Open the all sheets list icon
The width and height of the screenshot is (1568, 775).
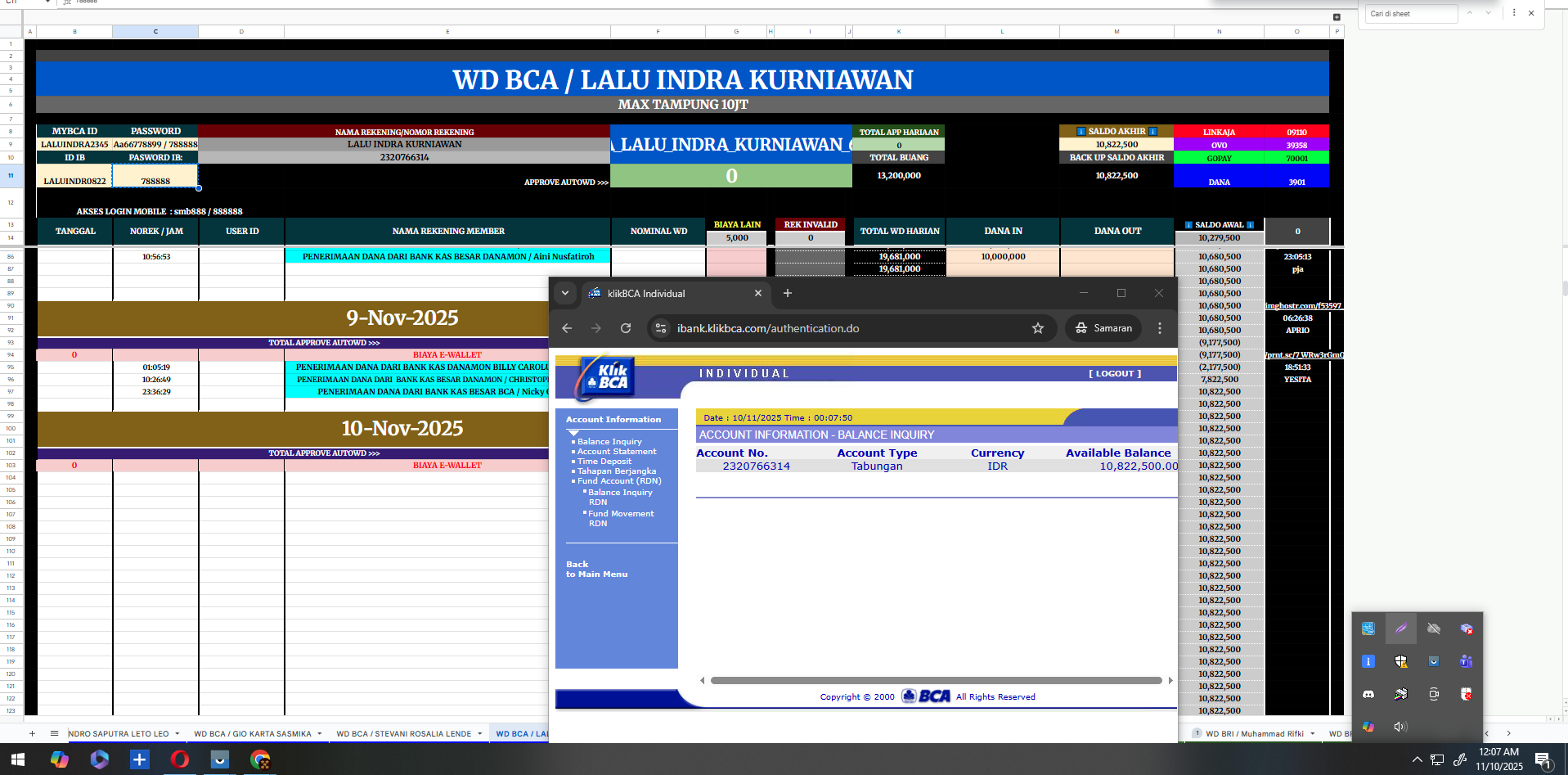54,734
